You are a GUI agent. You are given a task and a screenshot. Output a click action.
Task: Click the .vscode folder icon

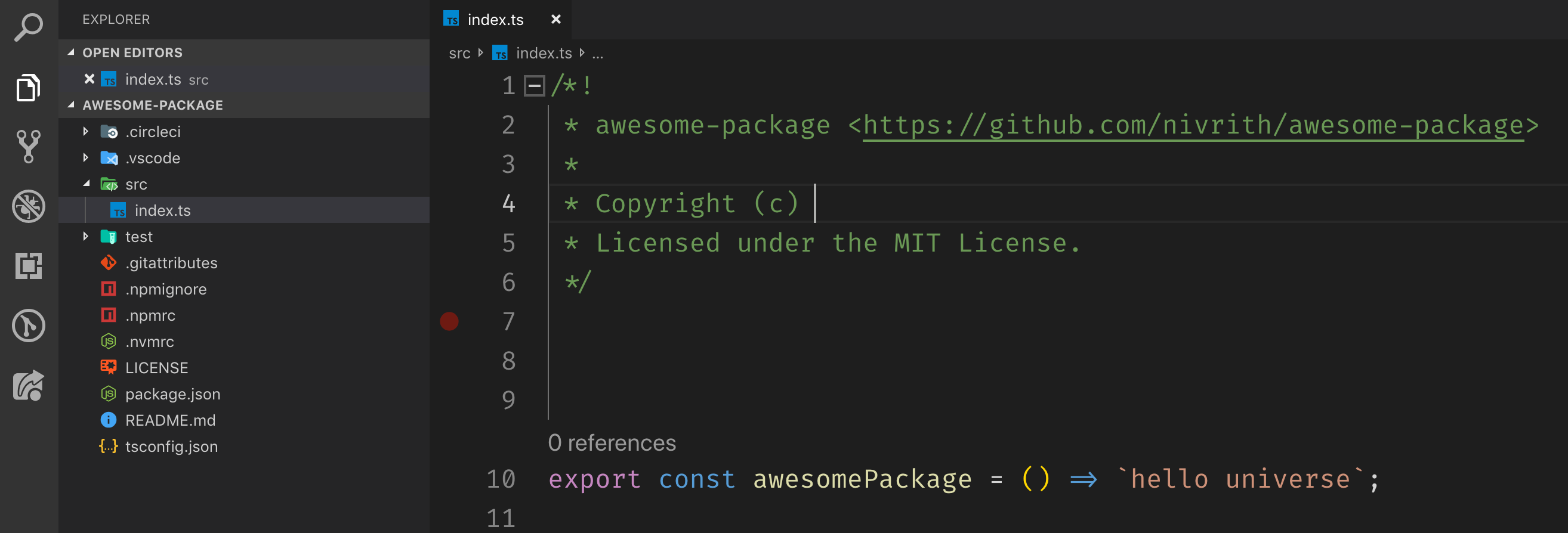click(109, 157)
